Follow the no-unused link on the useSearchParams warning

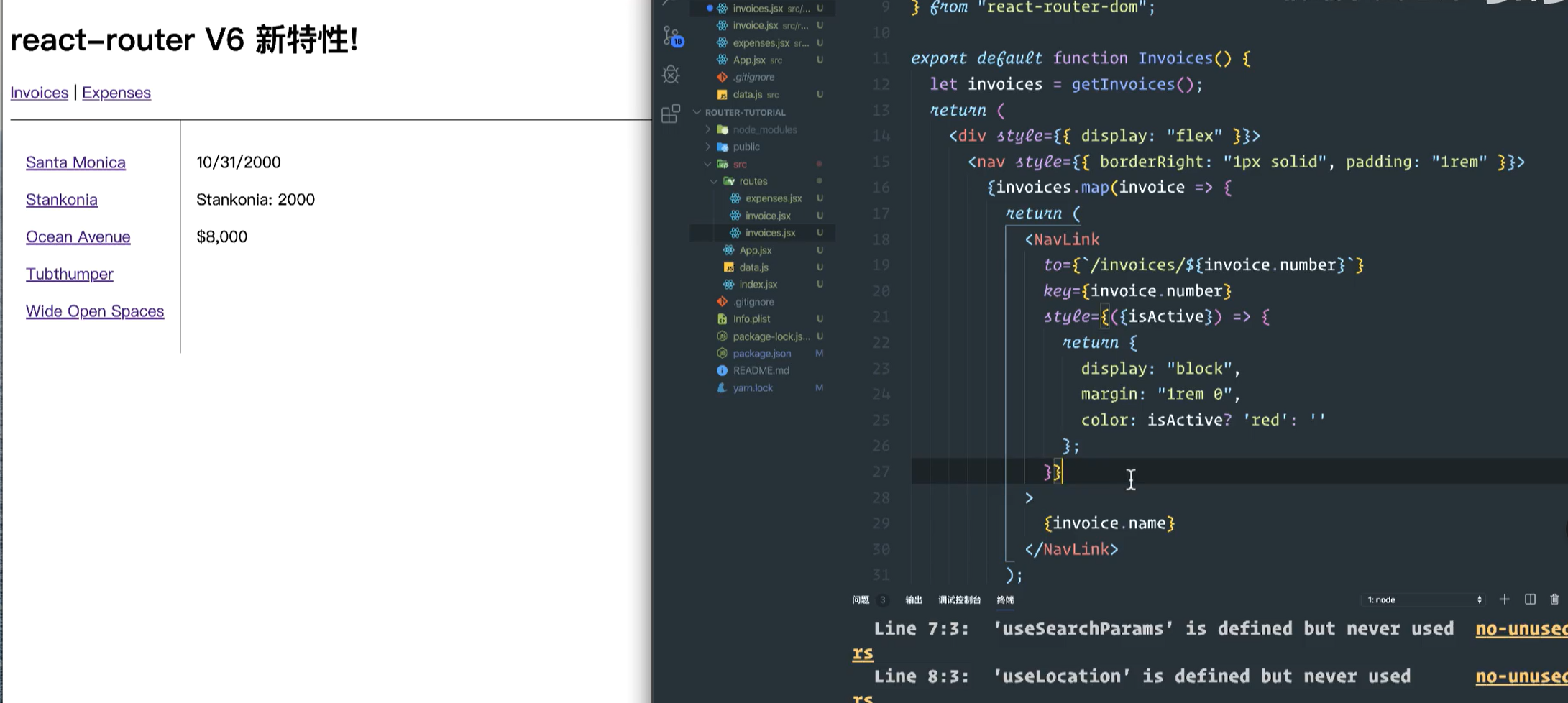(x=1521, y=629)
